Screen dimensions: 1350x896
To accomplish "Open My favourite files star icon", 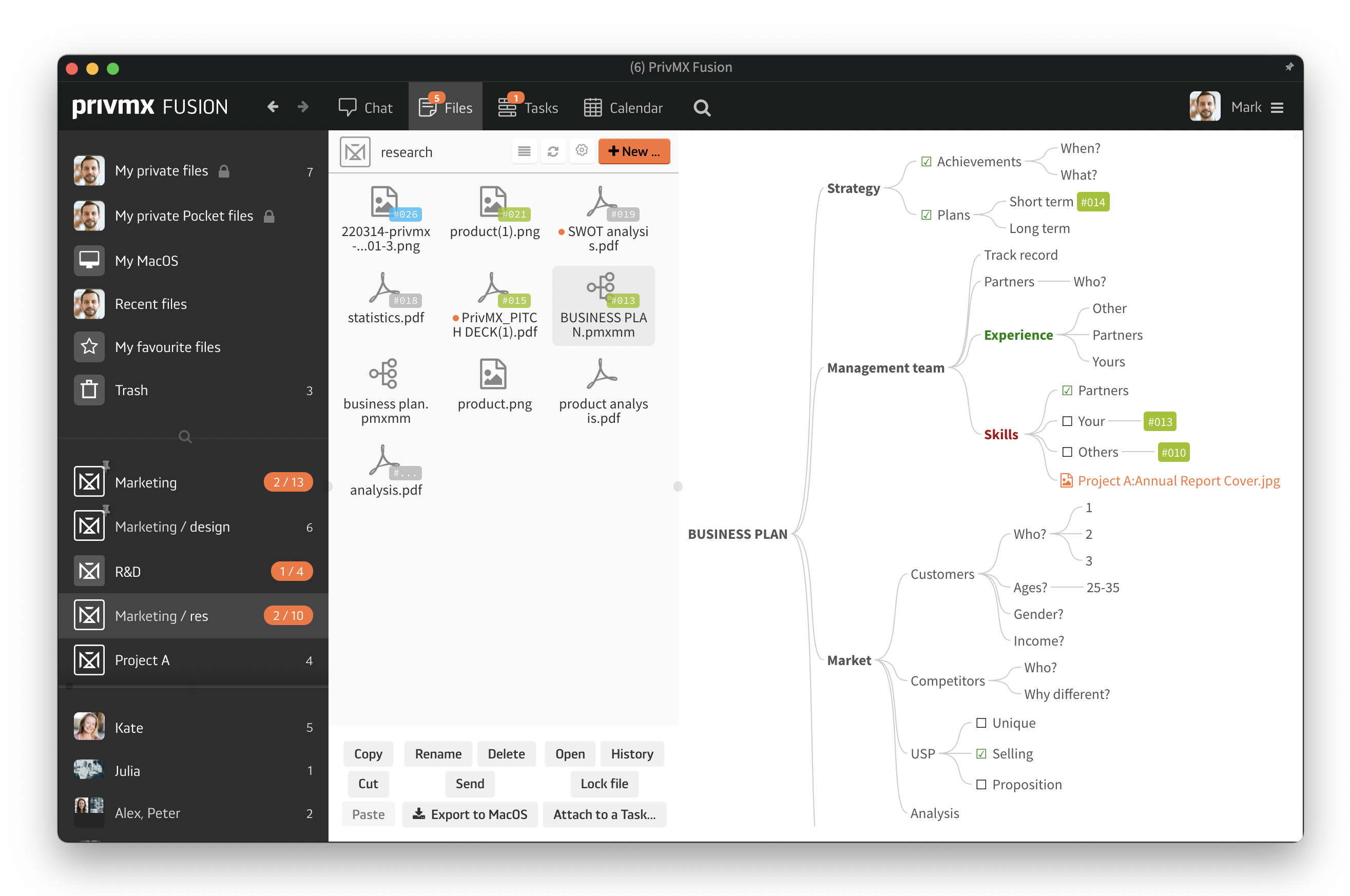I will click(x=89, y=347).
